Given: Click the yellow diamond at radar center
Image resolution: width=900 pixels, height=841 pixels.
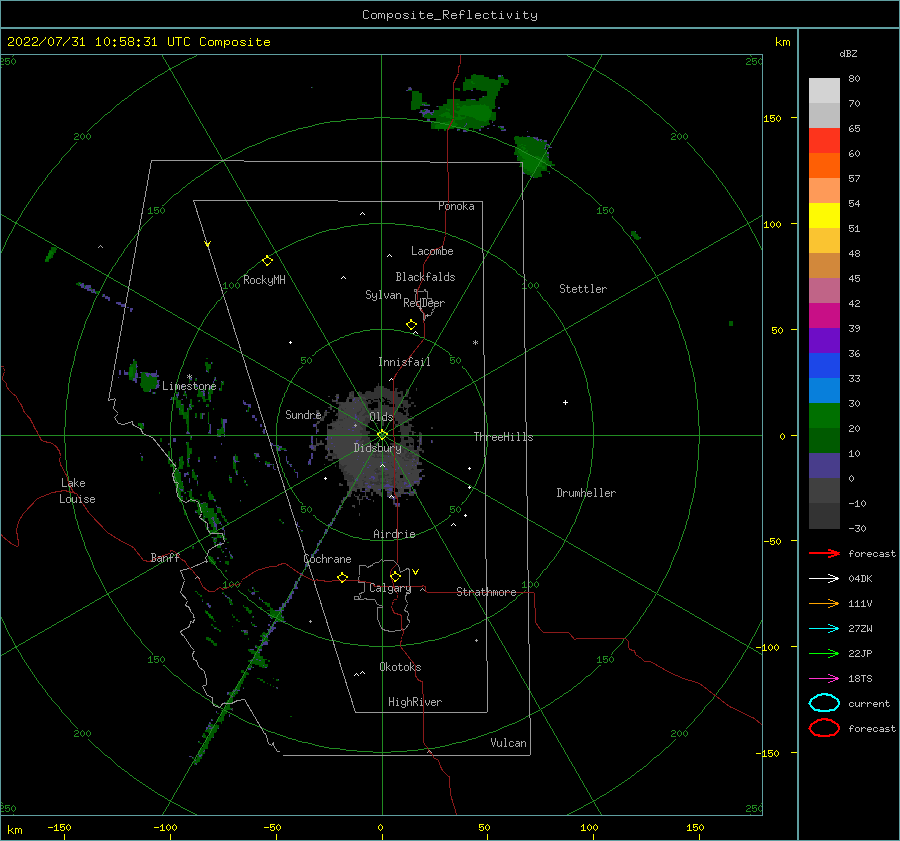Looking at the screenshot, I should point(382,435).
